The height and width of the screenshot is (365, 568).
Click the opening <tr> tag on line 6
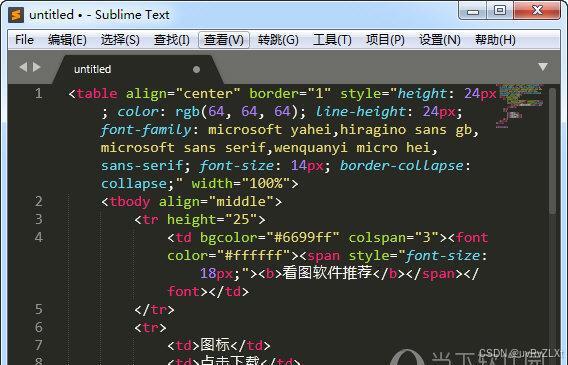150,327
